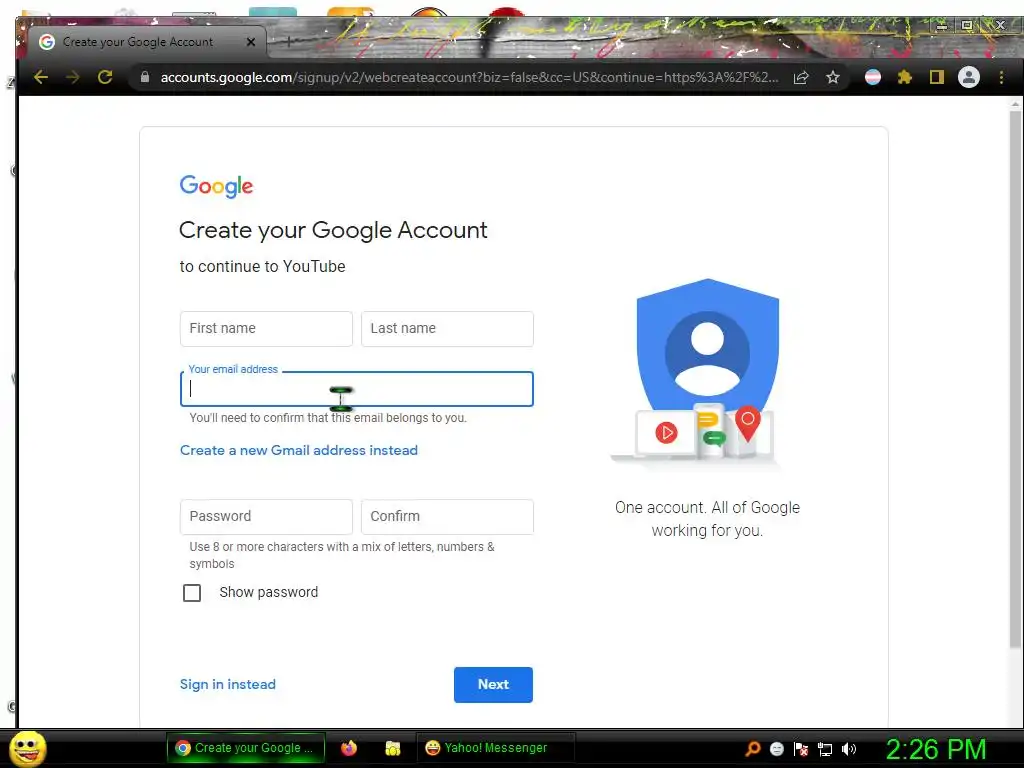The width and height of the screenshot is (1024, 768).
Task: Click the flag with red X tray icon
Action: (x=801, y=749)
